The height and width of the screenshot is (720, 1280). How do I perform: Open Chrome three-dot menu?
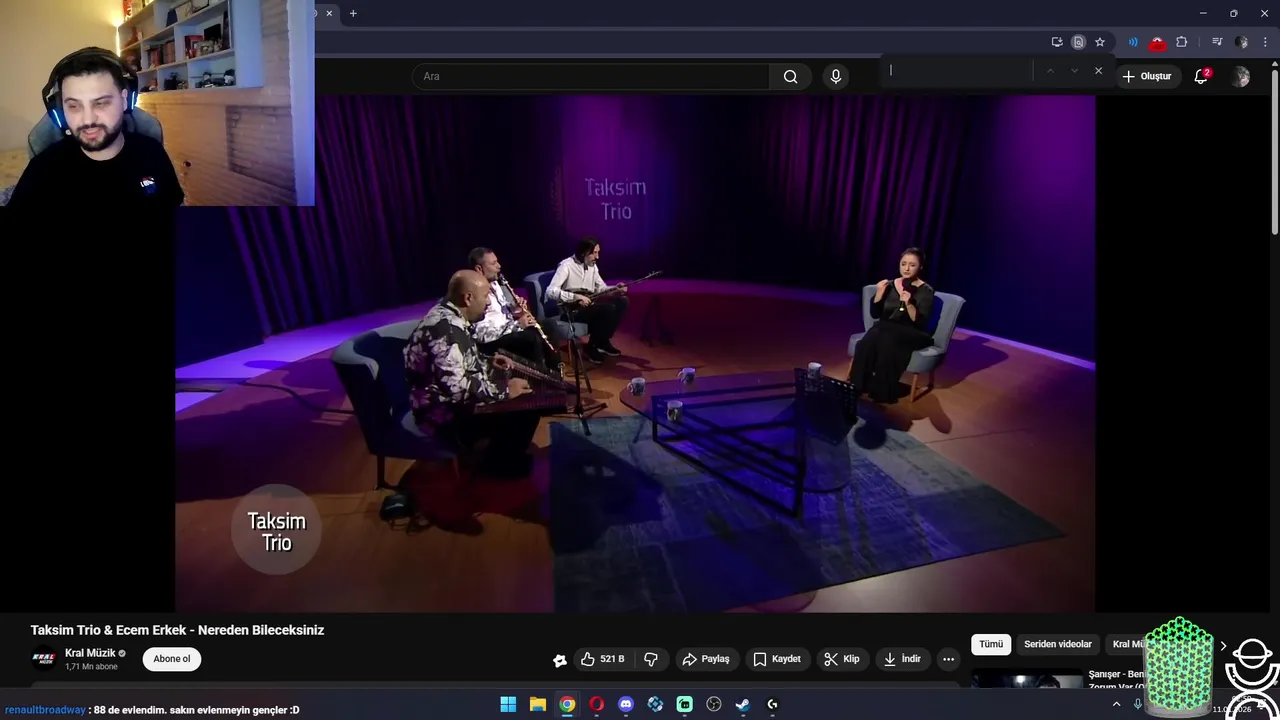pyautogui.click(x=1265, y=42)
